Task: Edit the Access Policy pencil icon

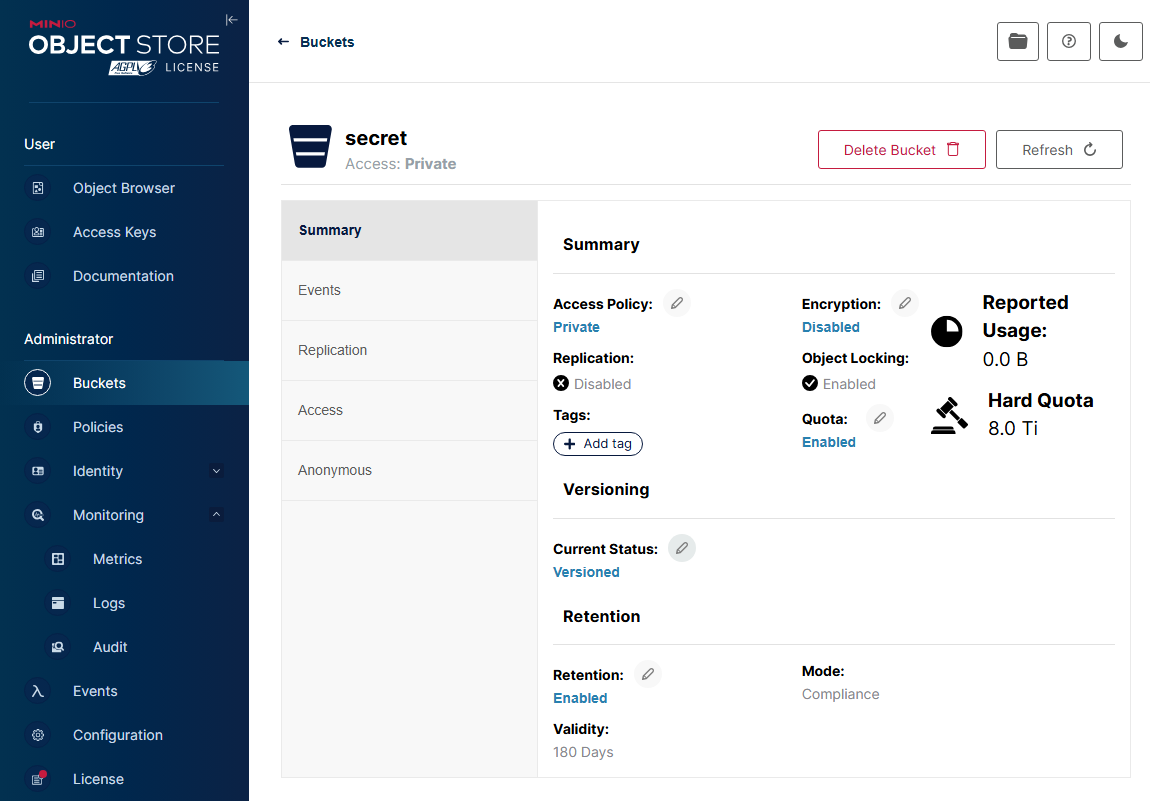Action: pos(676,303)
